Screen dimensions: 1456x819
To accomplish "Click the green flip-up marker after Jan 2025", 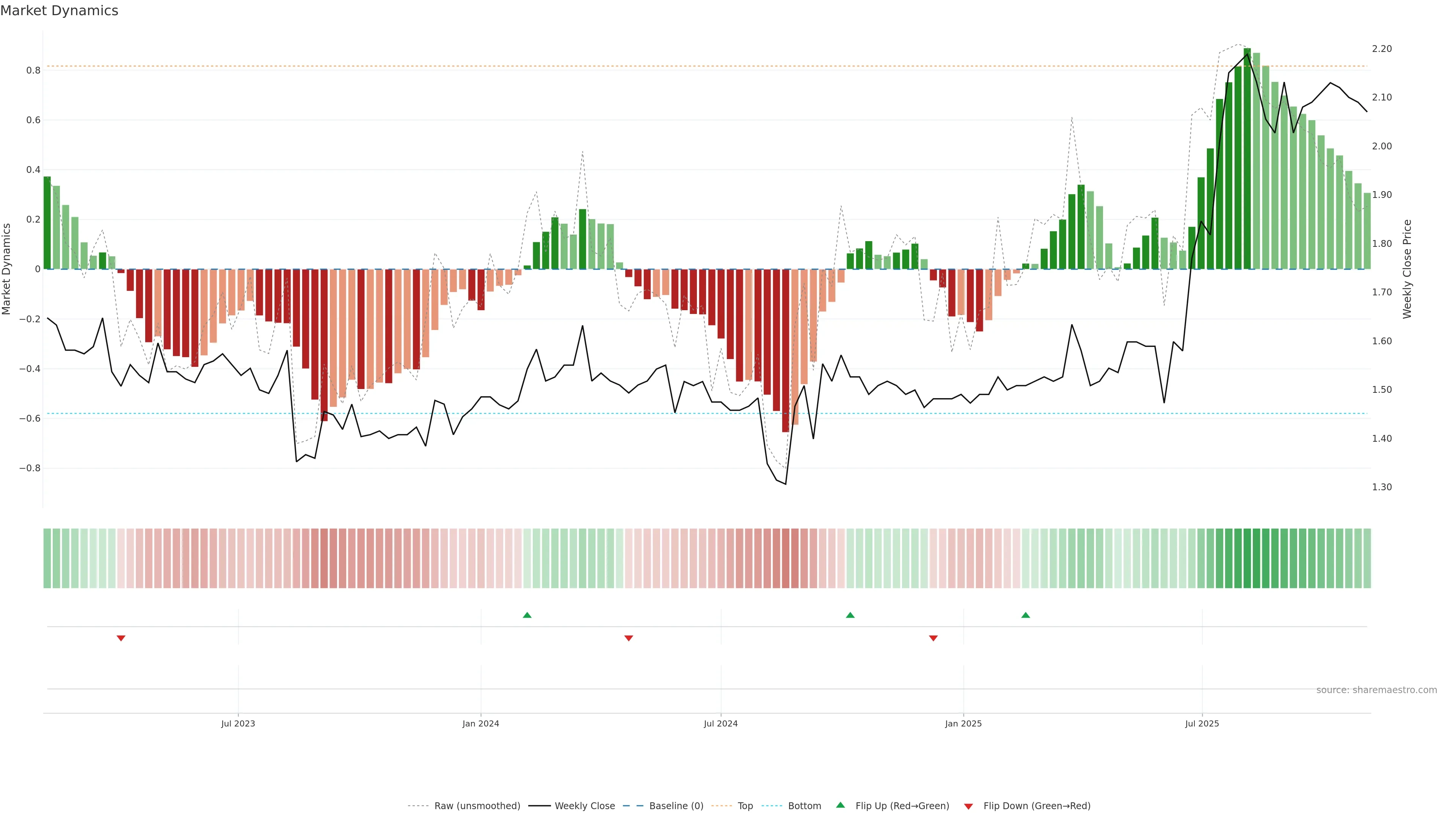I will click(1026, 615).
